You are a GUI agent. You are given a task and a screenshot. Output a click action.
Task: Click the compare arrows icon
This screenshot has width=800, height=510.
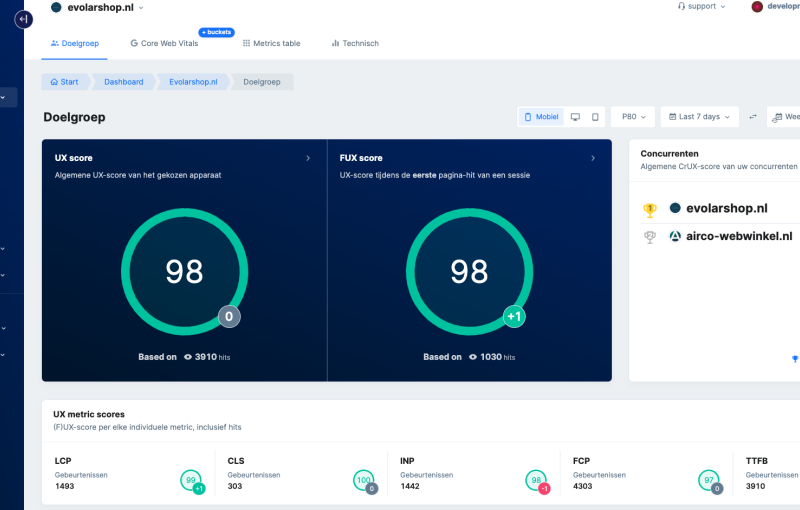pos(753,117)
